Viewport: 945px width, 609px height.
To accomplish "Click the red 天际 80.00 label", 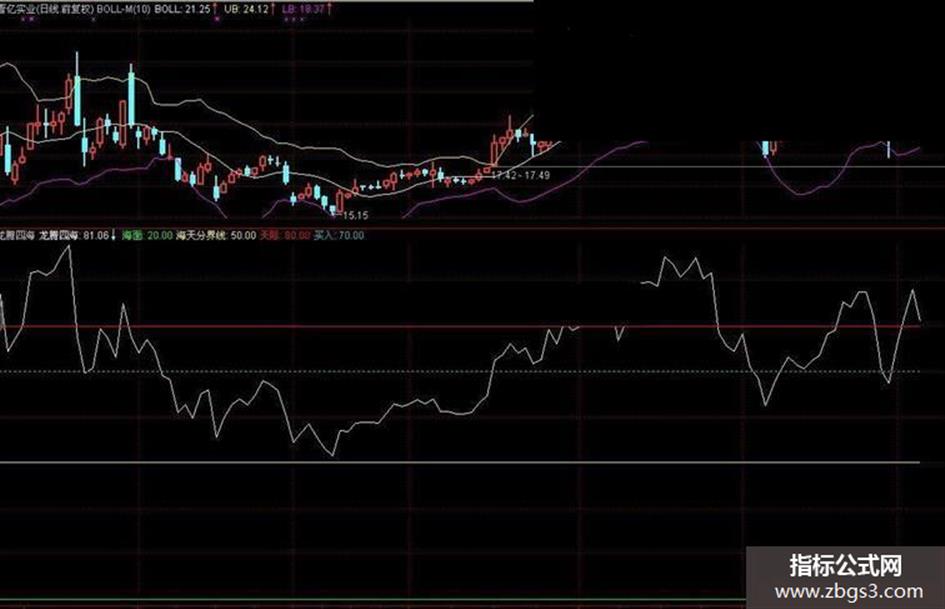I will (284, 235).
